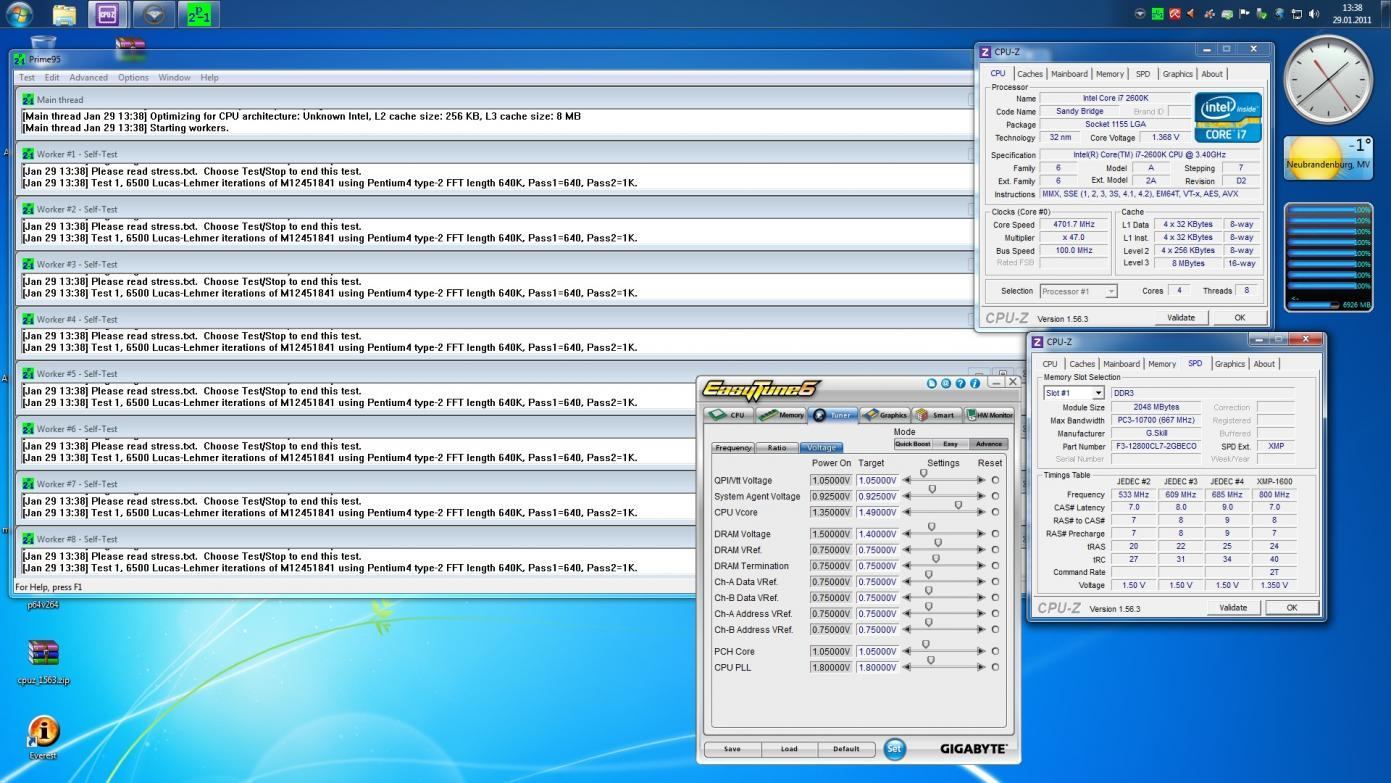Open the Recycle Bin desktop icon
Screen dimensions: 1391x783
click(43, 44)
